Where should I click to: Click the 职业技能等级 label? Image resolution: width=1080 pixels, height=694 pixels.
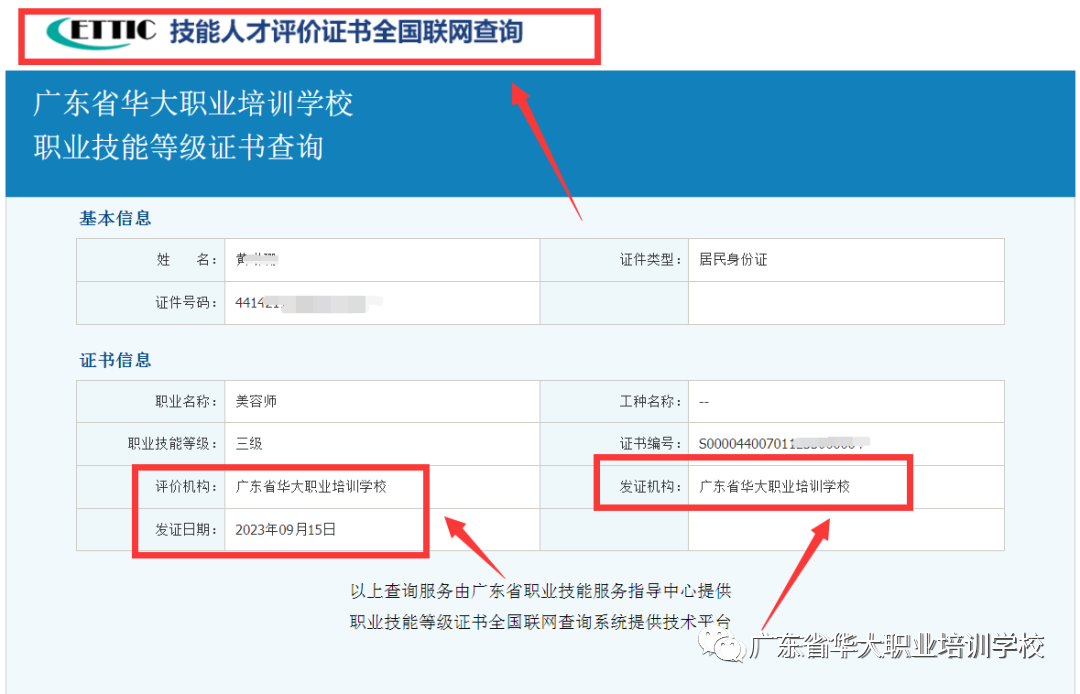pyautogui.click(x=172, y=444)
